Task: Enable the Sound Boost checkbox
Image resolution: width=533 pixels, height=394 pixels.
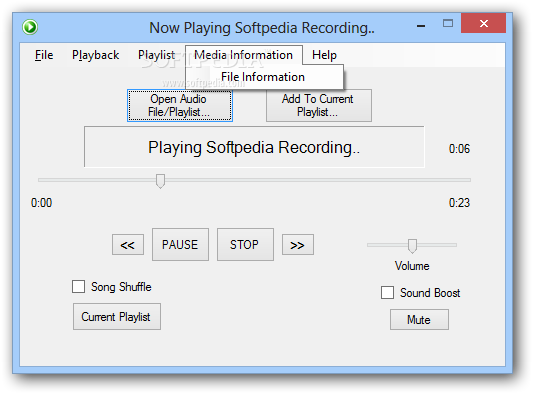Action: pyautogui.click(x=387, y=292)
